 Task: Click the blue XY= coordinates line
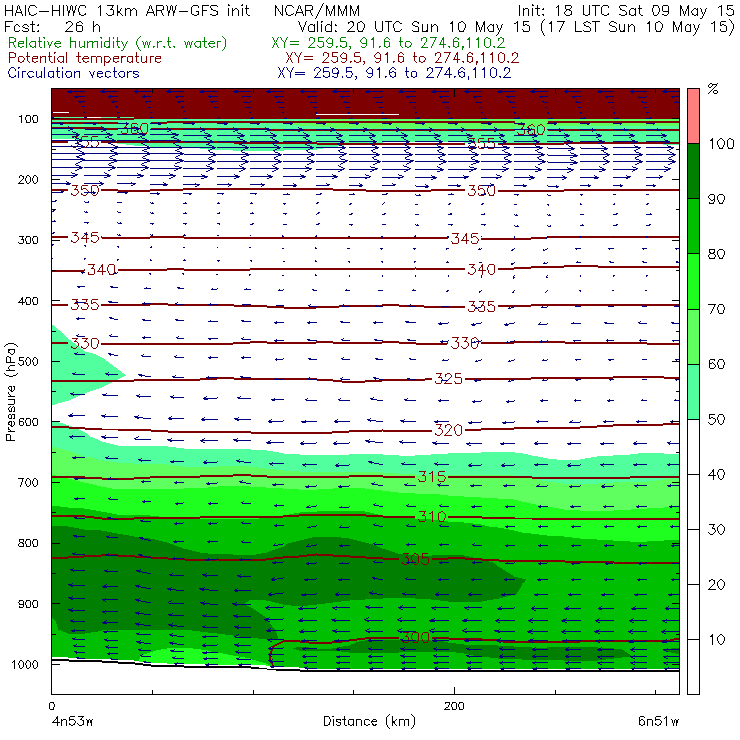coord(394,73)
